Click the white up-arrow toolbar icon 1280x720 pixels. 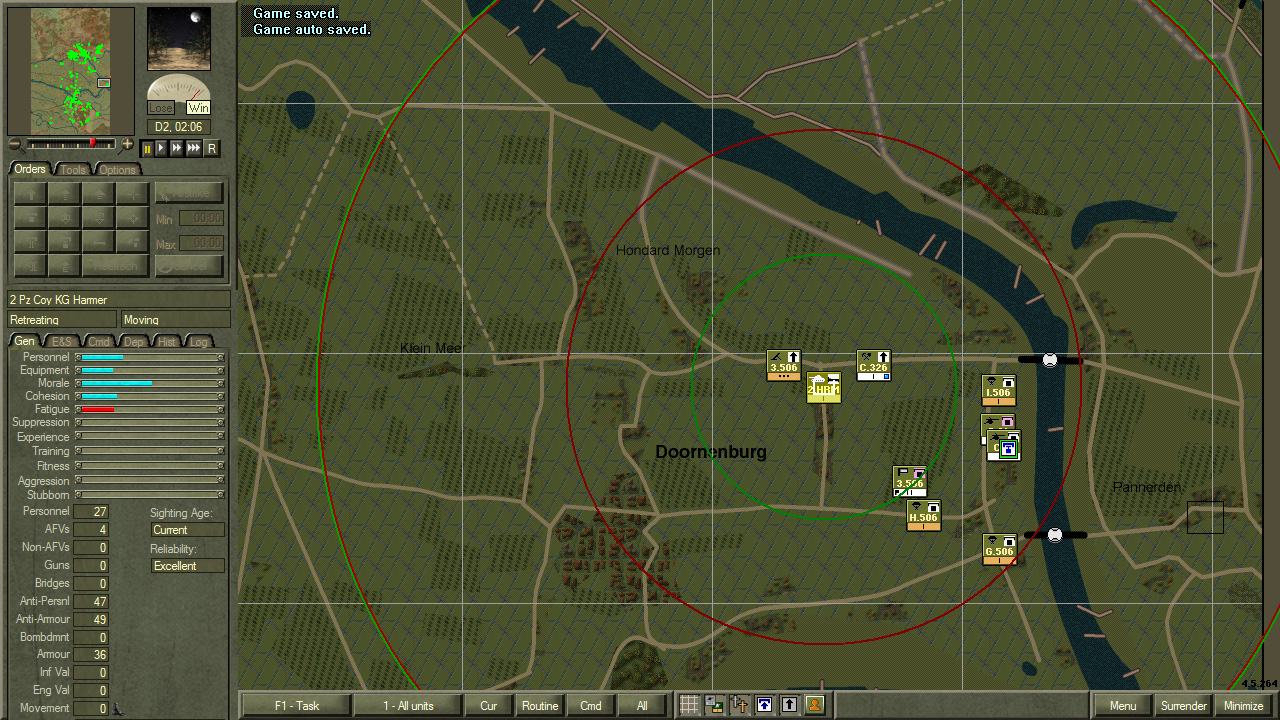[x=789, y=705]
